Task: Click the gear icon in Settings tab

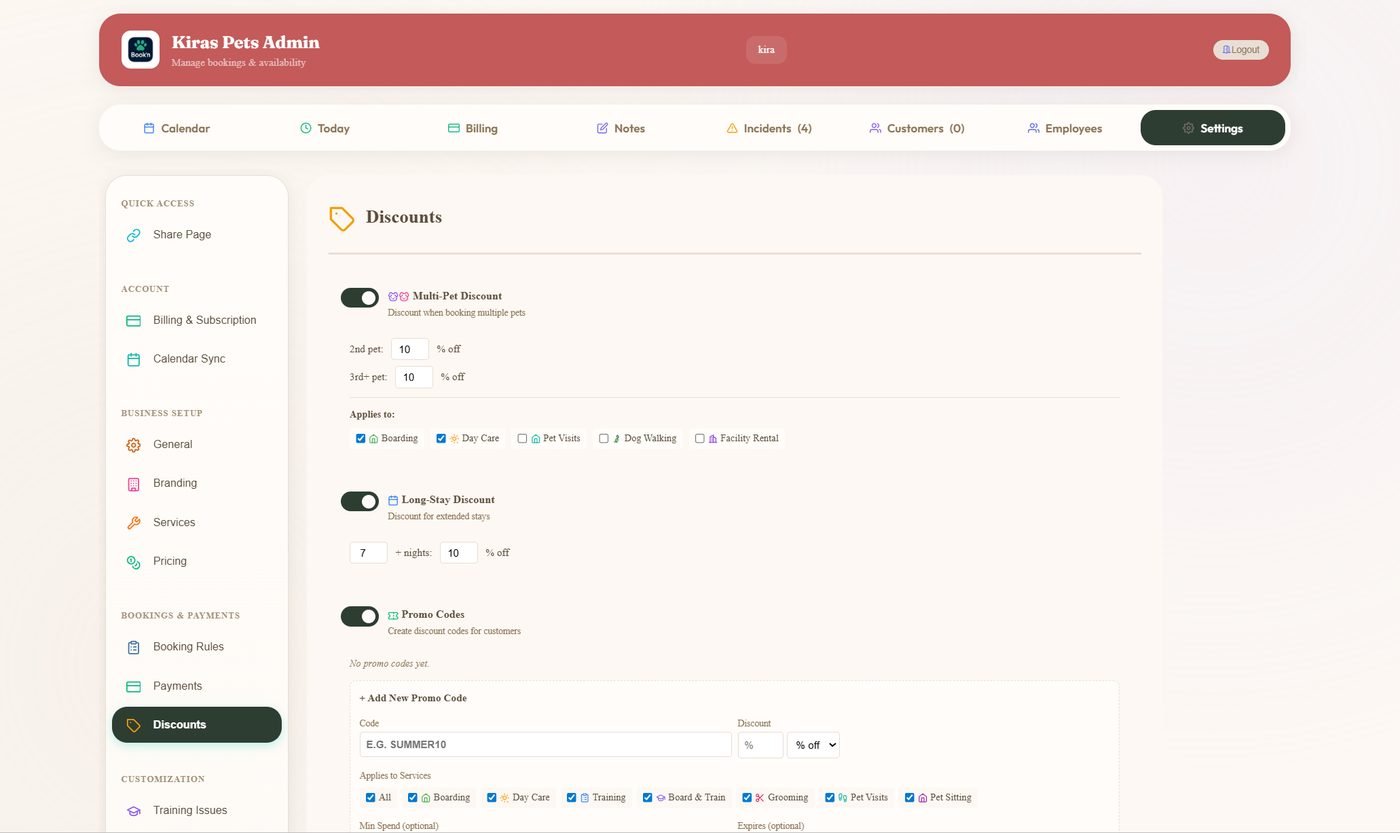Action: [1188, 128]
